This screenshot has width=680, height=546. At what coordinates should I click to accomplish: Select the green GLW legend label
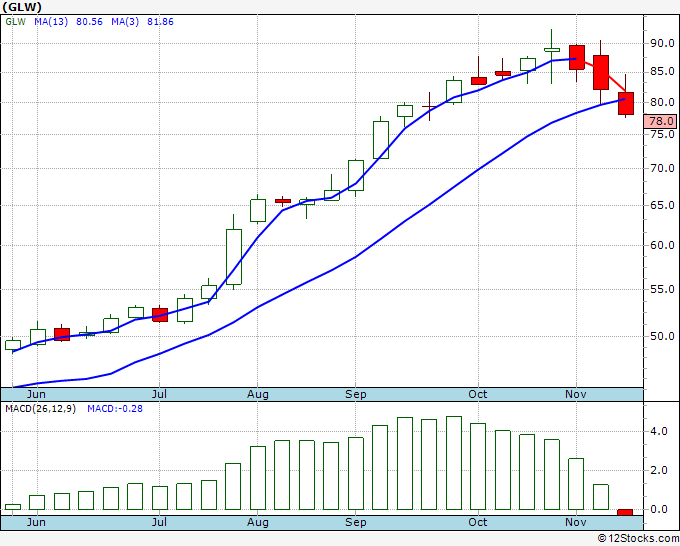[16, 22]
